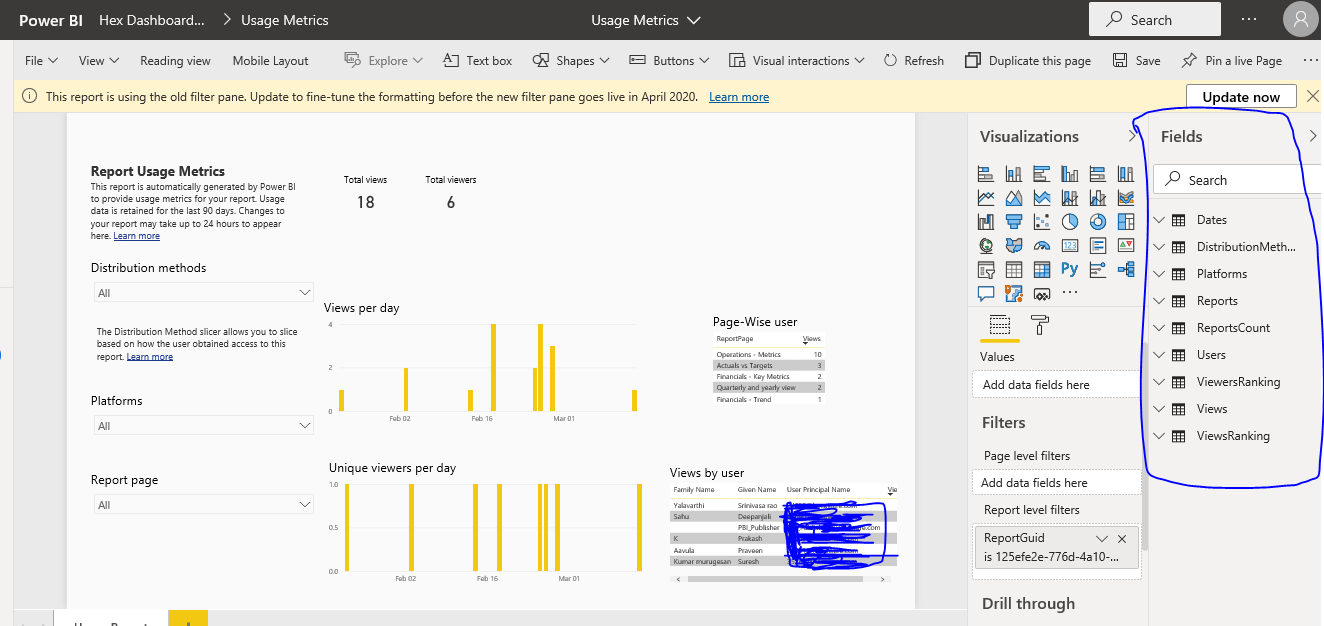The image size is (1324, 626).
Task: Open Mobile Layout
Action: (x=270, y=61)
